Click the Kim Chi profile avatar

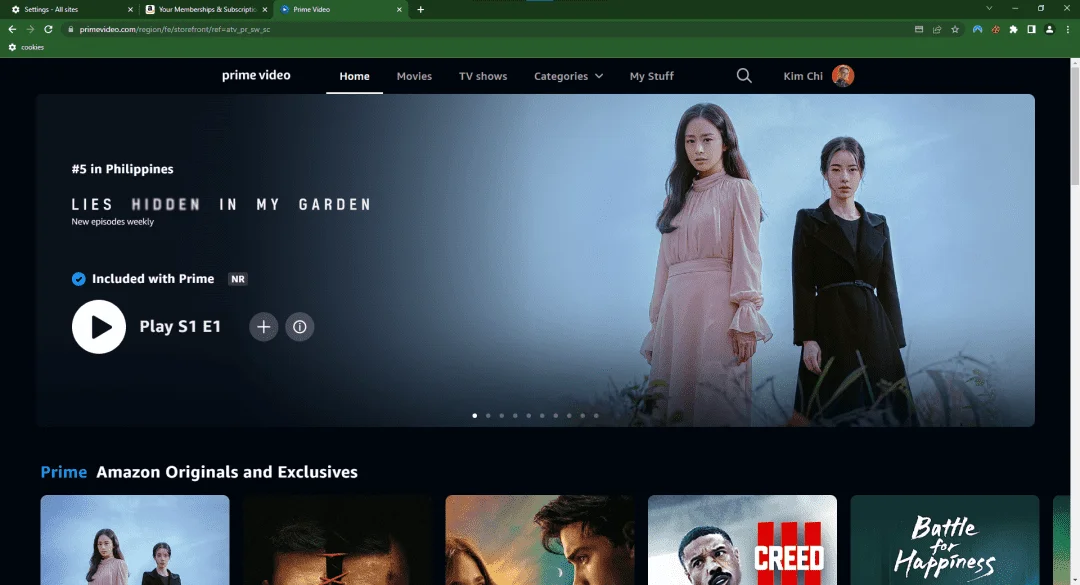[x=843, y=76]
